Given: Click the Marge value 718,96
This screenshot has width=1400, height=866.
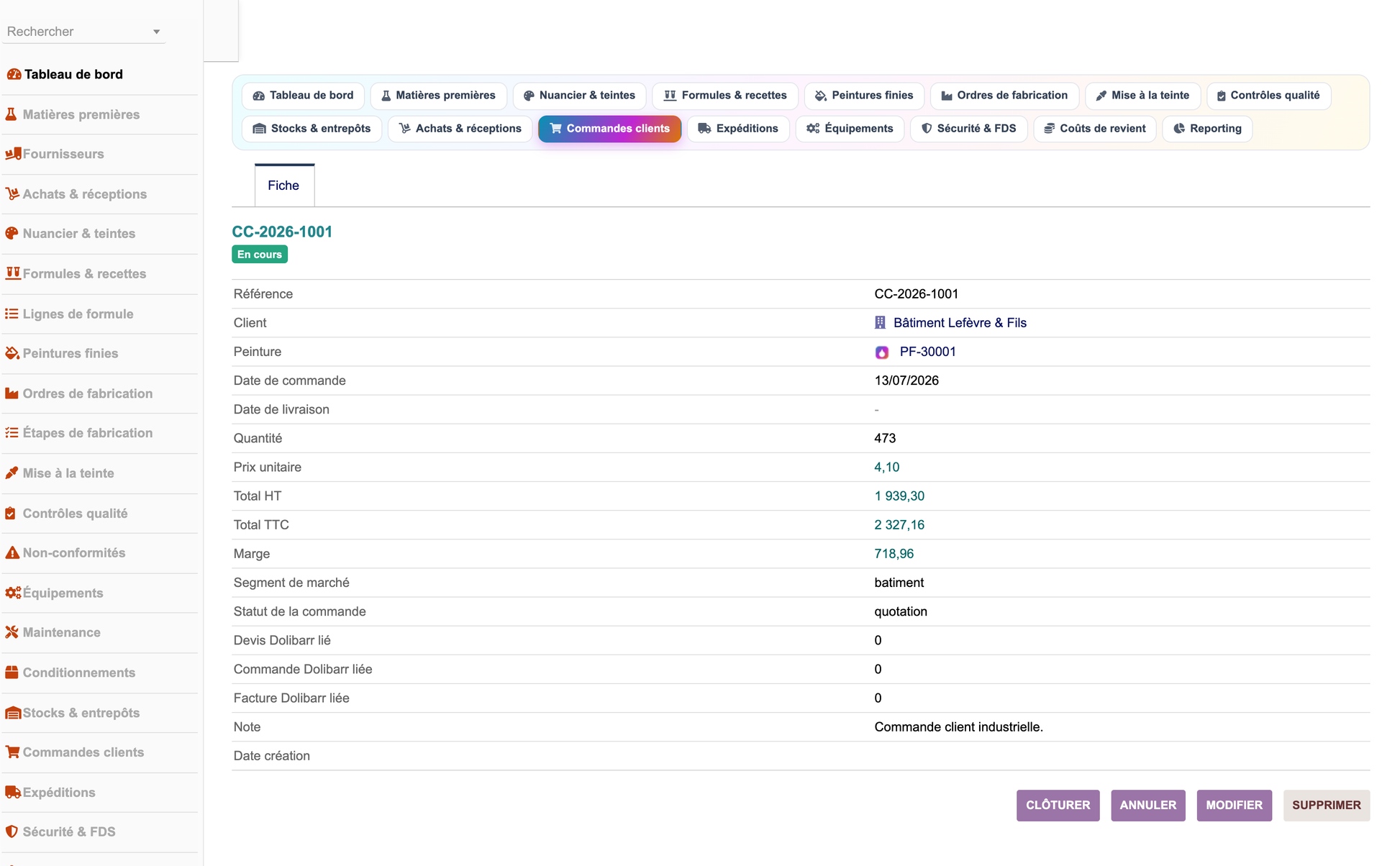Looking at the screenshot, I should tap(894, 554).
